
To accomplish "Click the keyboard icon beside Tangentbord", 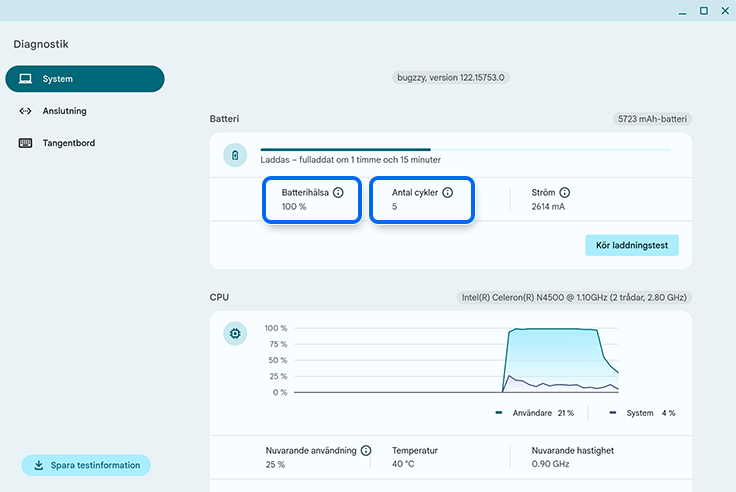I will tap(25, 143).
